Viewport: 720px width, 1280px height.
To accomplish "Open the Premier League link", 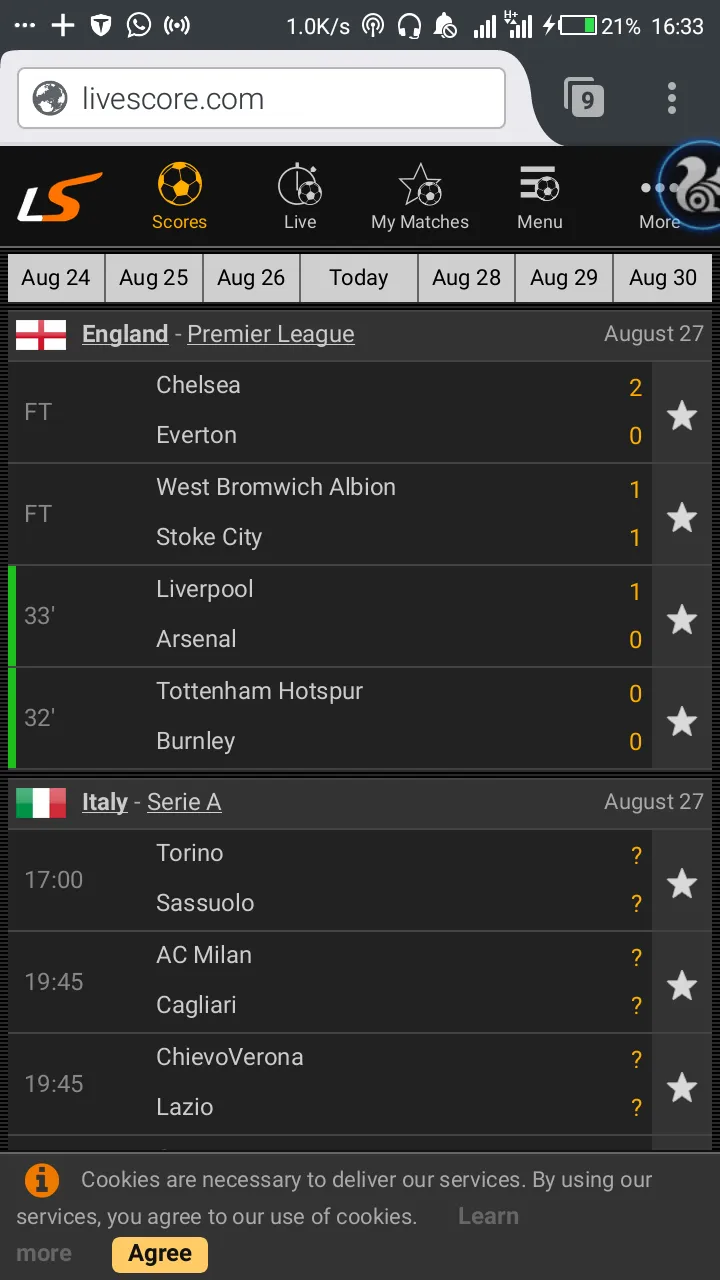I will click(271, 334).
